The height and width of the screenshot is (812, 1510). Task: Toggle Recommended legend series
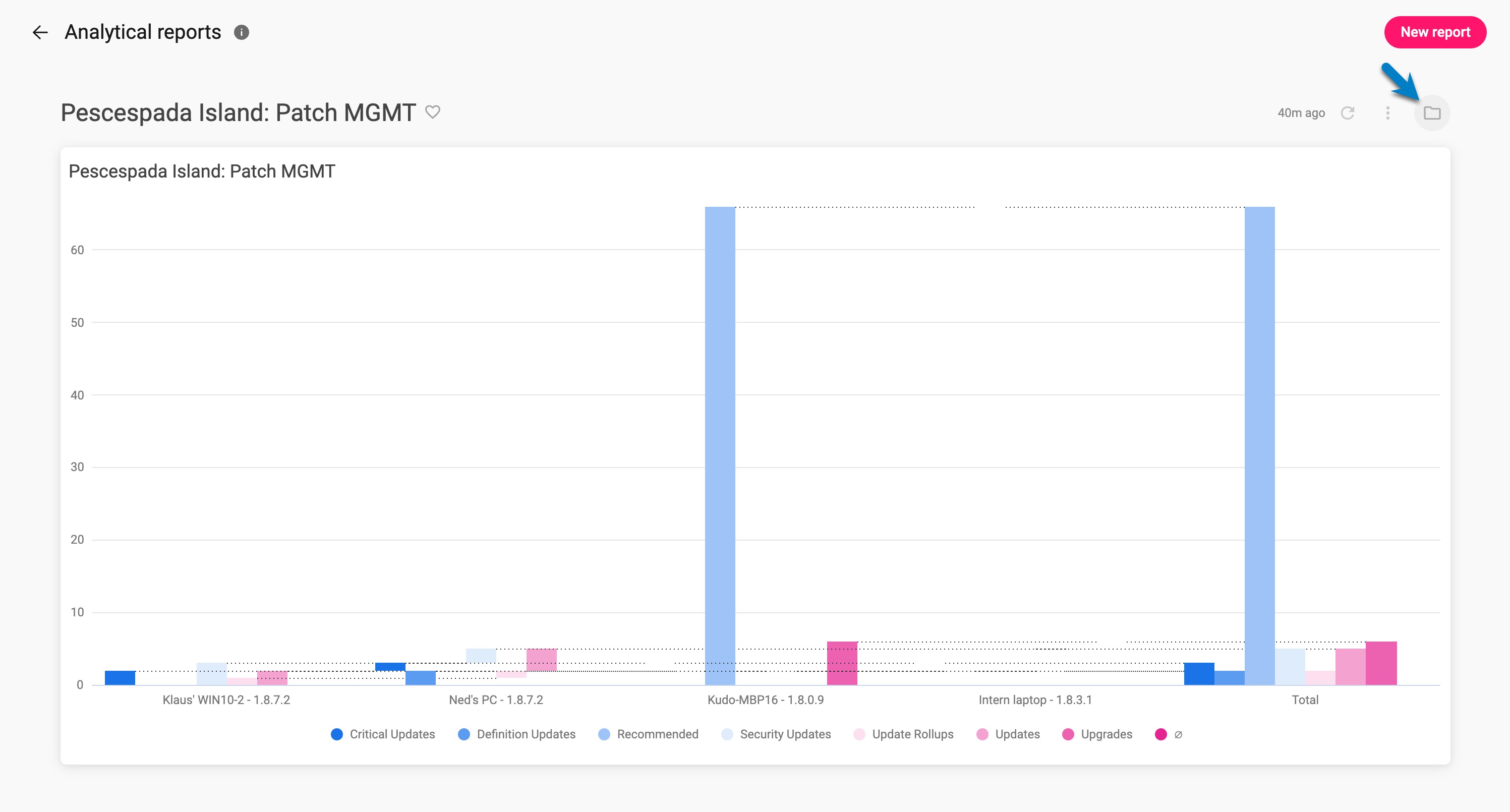pyautogui.click(x=648, y=734)
